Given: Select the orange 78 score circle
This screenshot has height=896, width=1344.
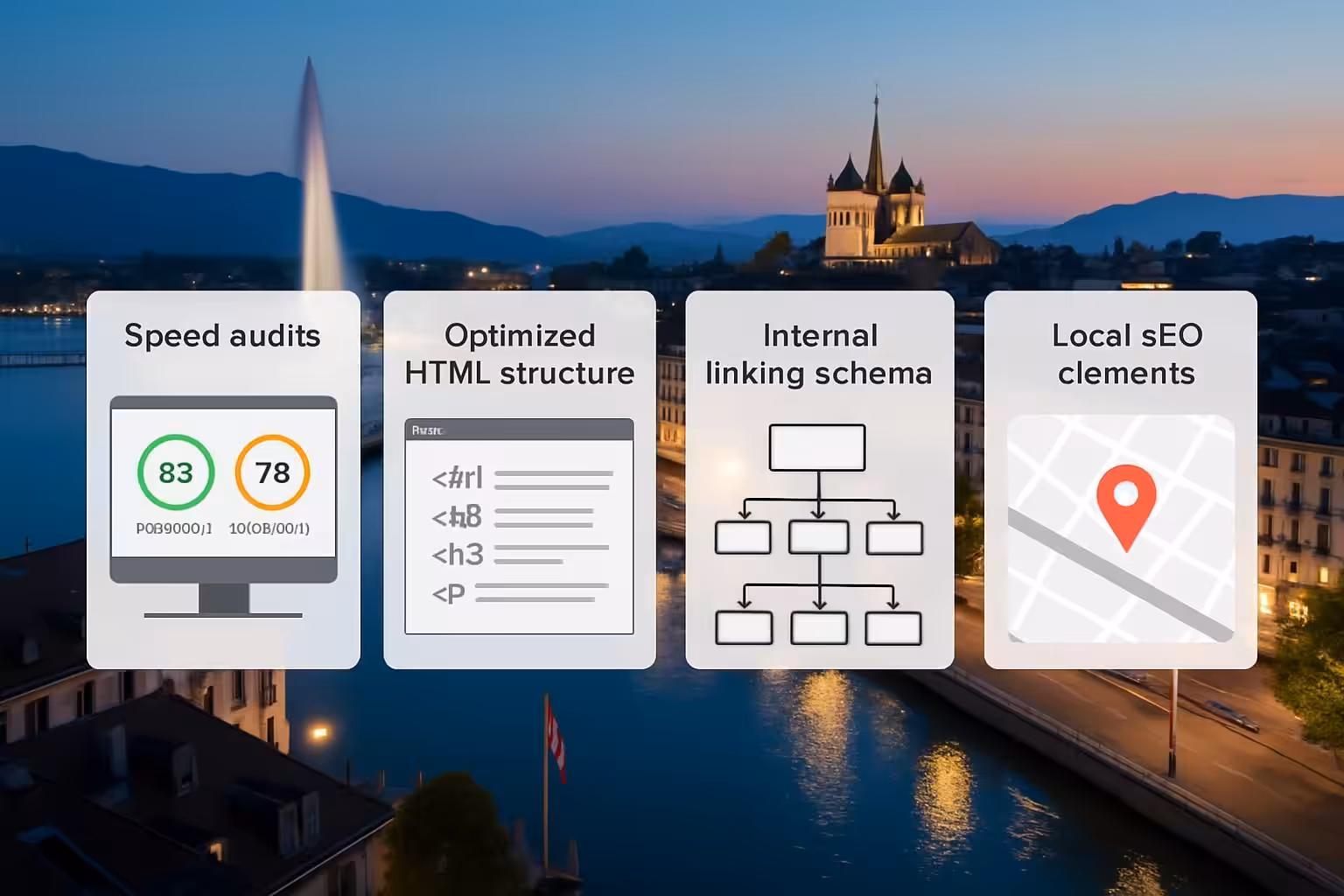Looking at the screenshot, I should tap(272, 472).
